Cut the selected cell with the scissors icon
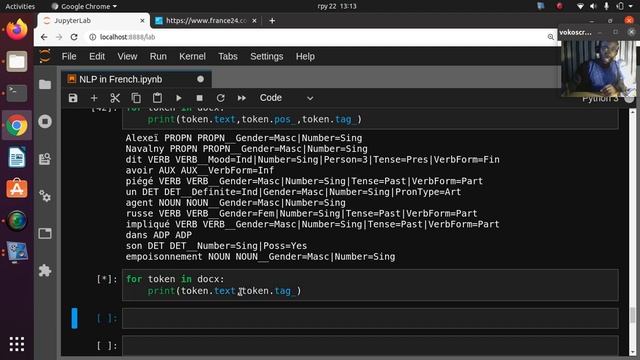The image size is (640, 360). 115,98
